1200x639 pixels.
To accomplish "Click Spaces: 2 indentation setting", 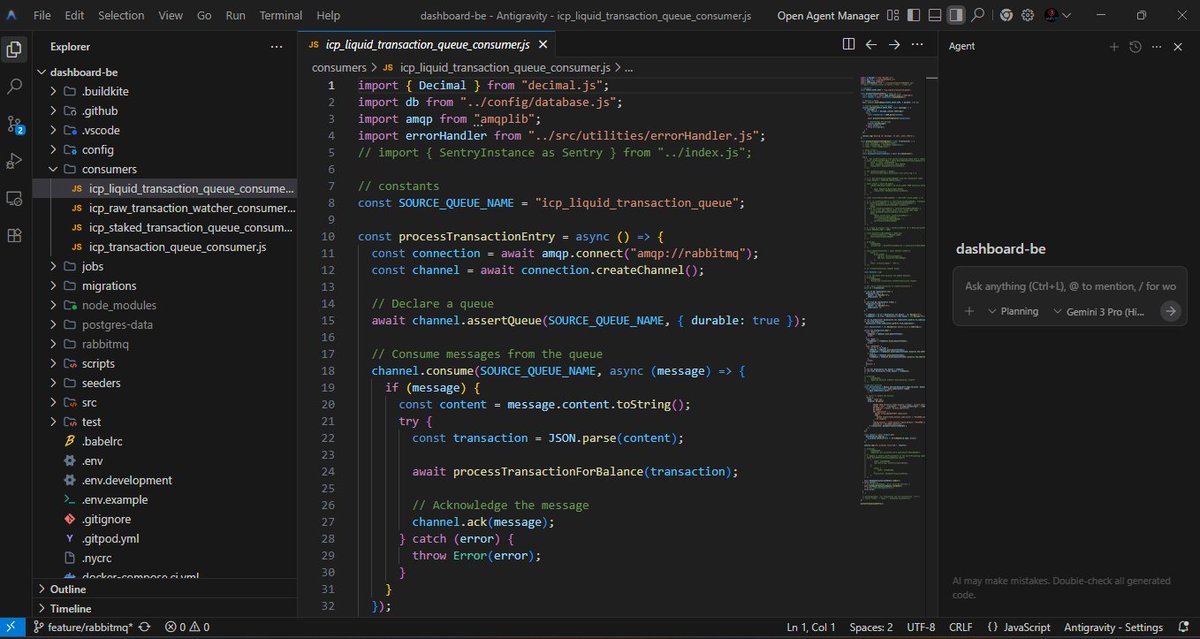I will coord(871,627).
